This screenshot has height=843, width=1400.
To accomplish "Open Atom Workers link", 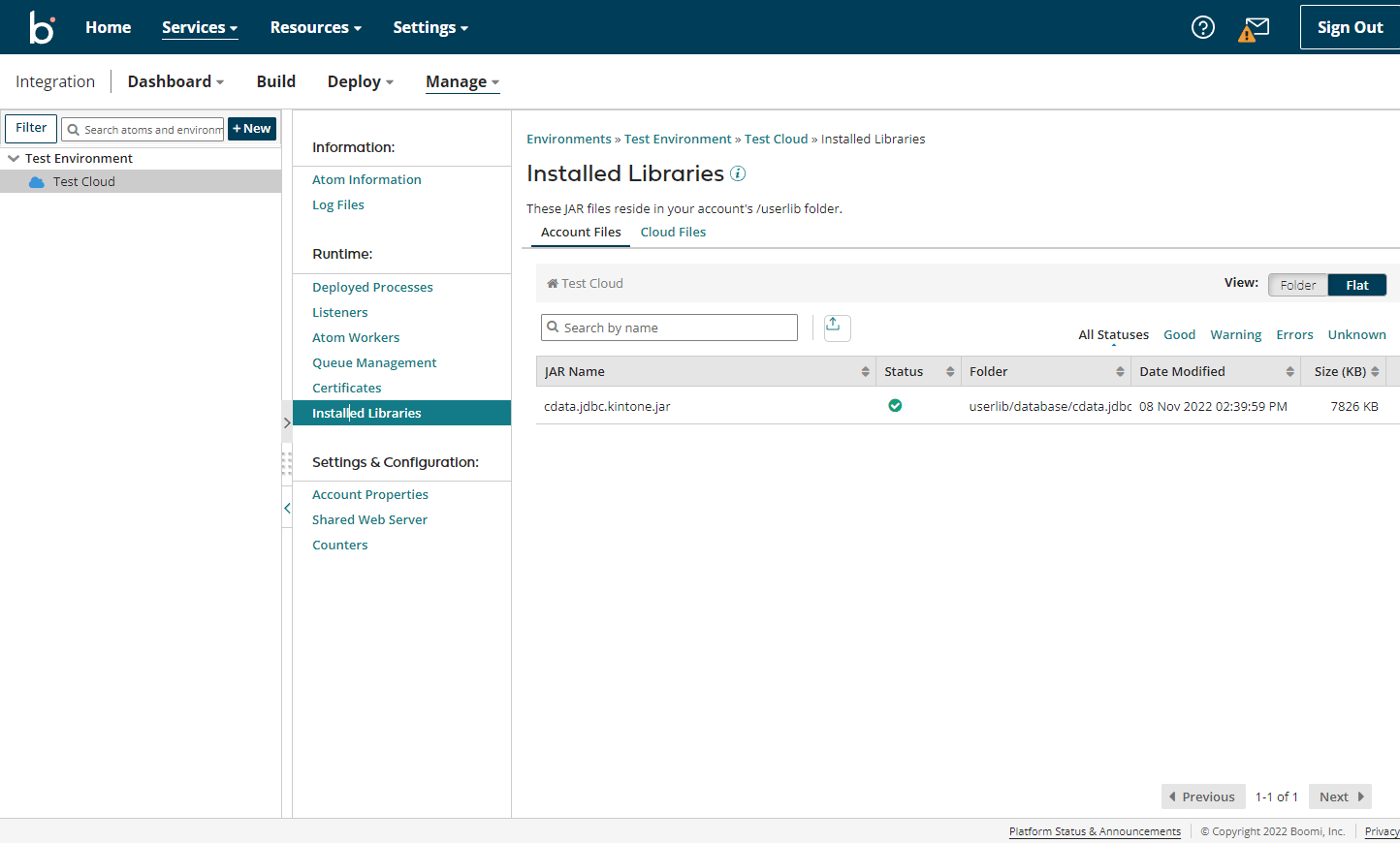I will (356, 338).
